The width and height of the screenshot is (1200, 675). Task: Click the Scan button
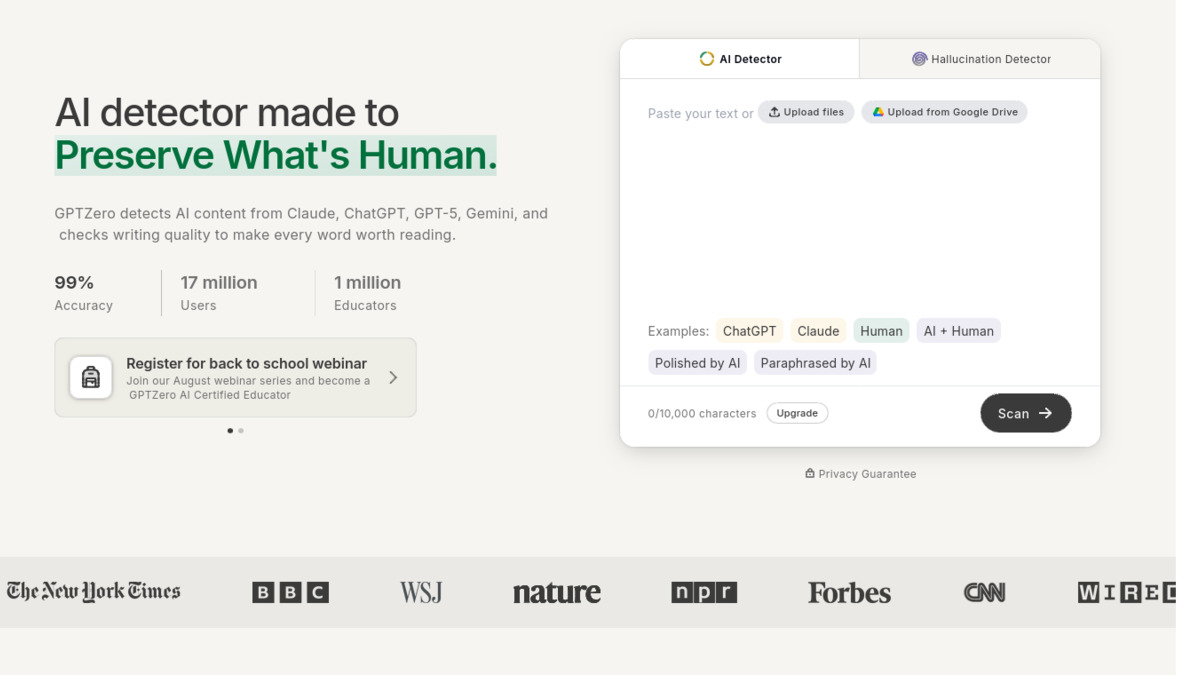coord(1025,413)
